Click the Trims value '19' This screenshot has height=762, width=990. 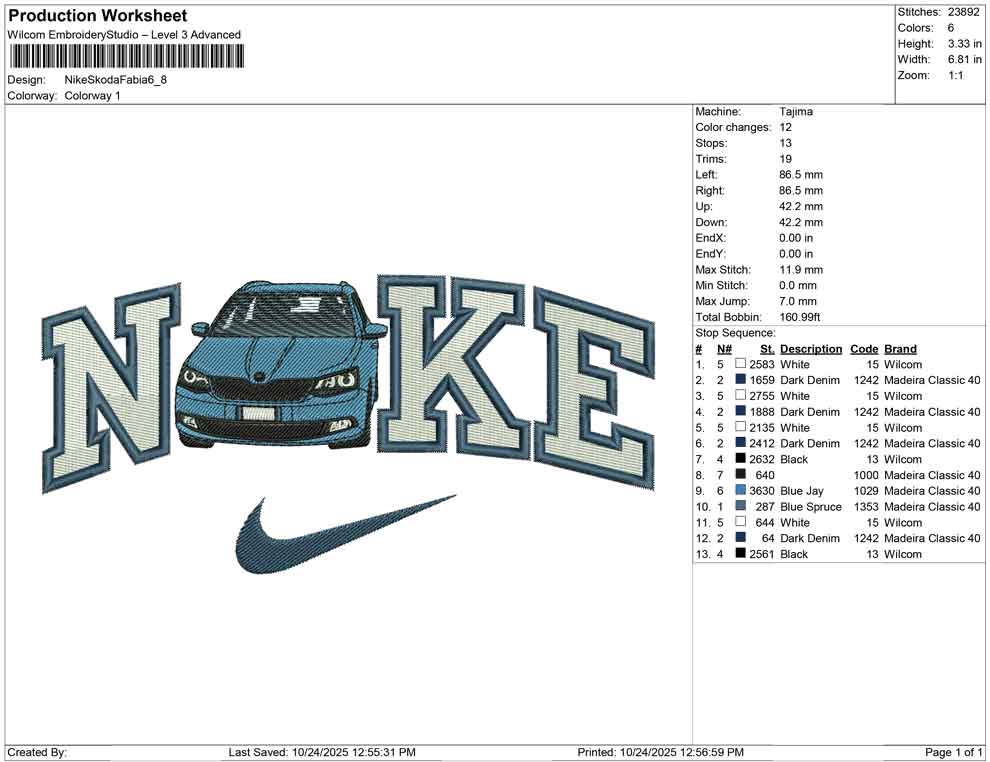click(785, 158)
